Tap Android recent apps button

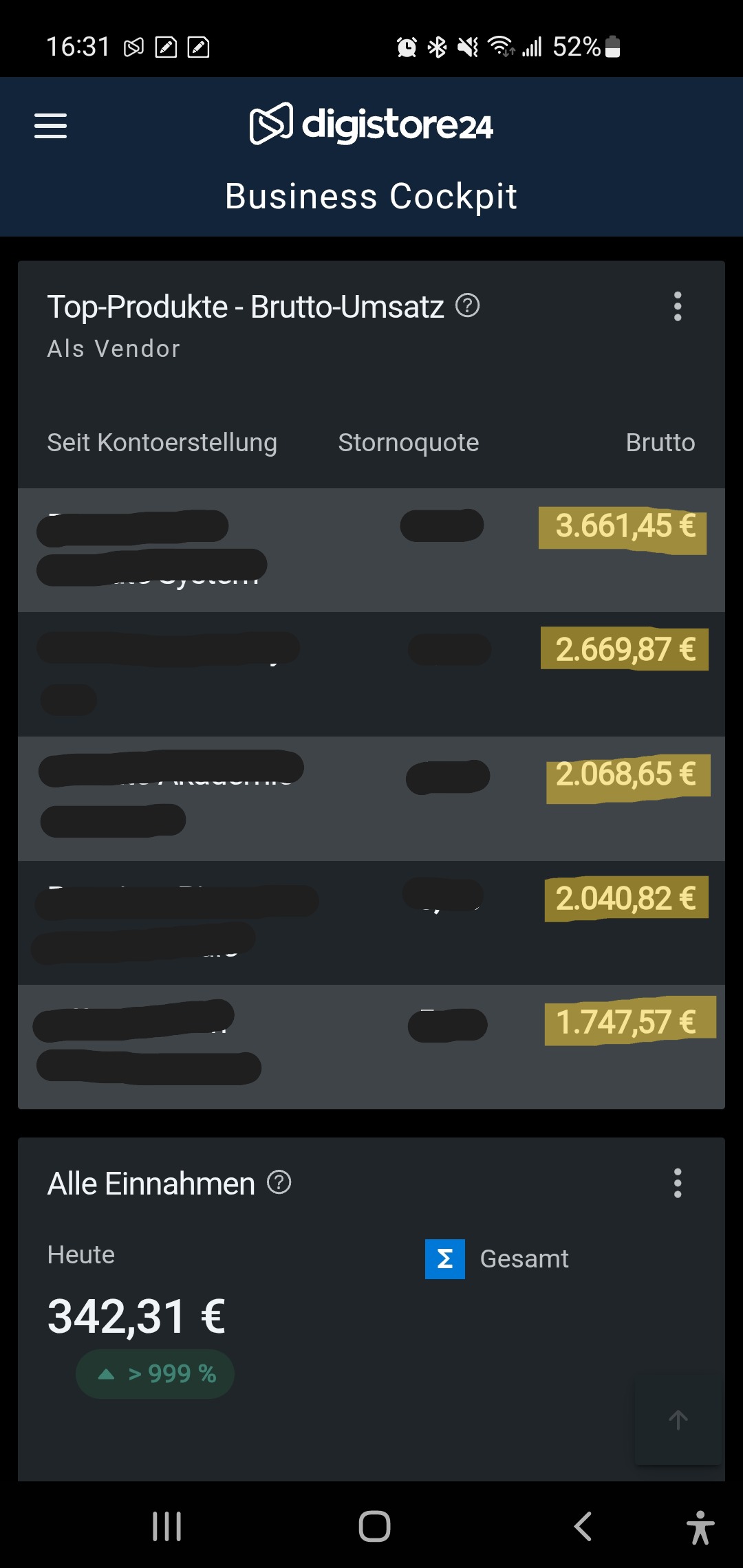point(166,1526)
